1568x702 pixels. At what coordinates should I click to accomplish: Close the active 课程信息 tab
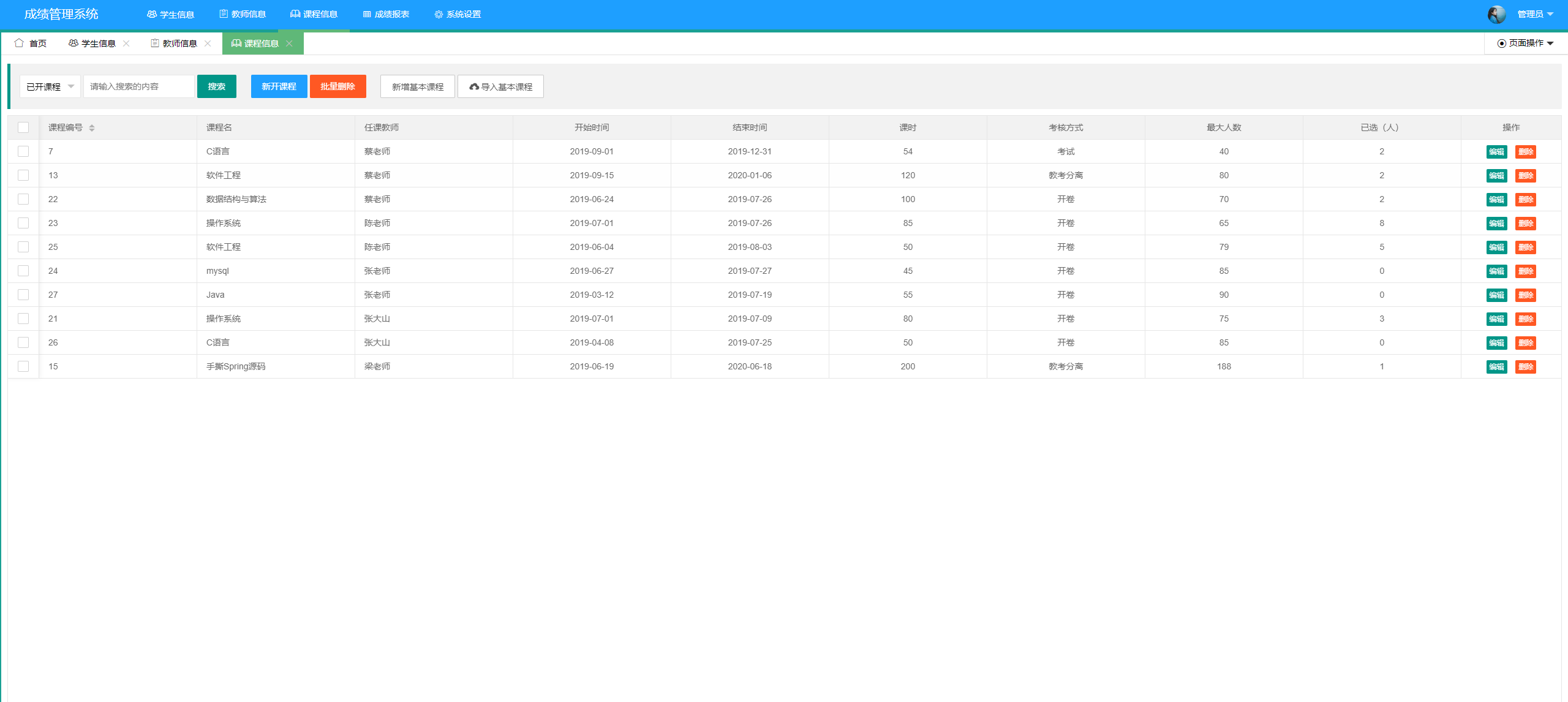pos(289,43)
